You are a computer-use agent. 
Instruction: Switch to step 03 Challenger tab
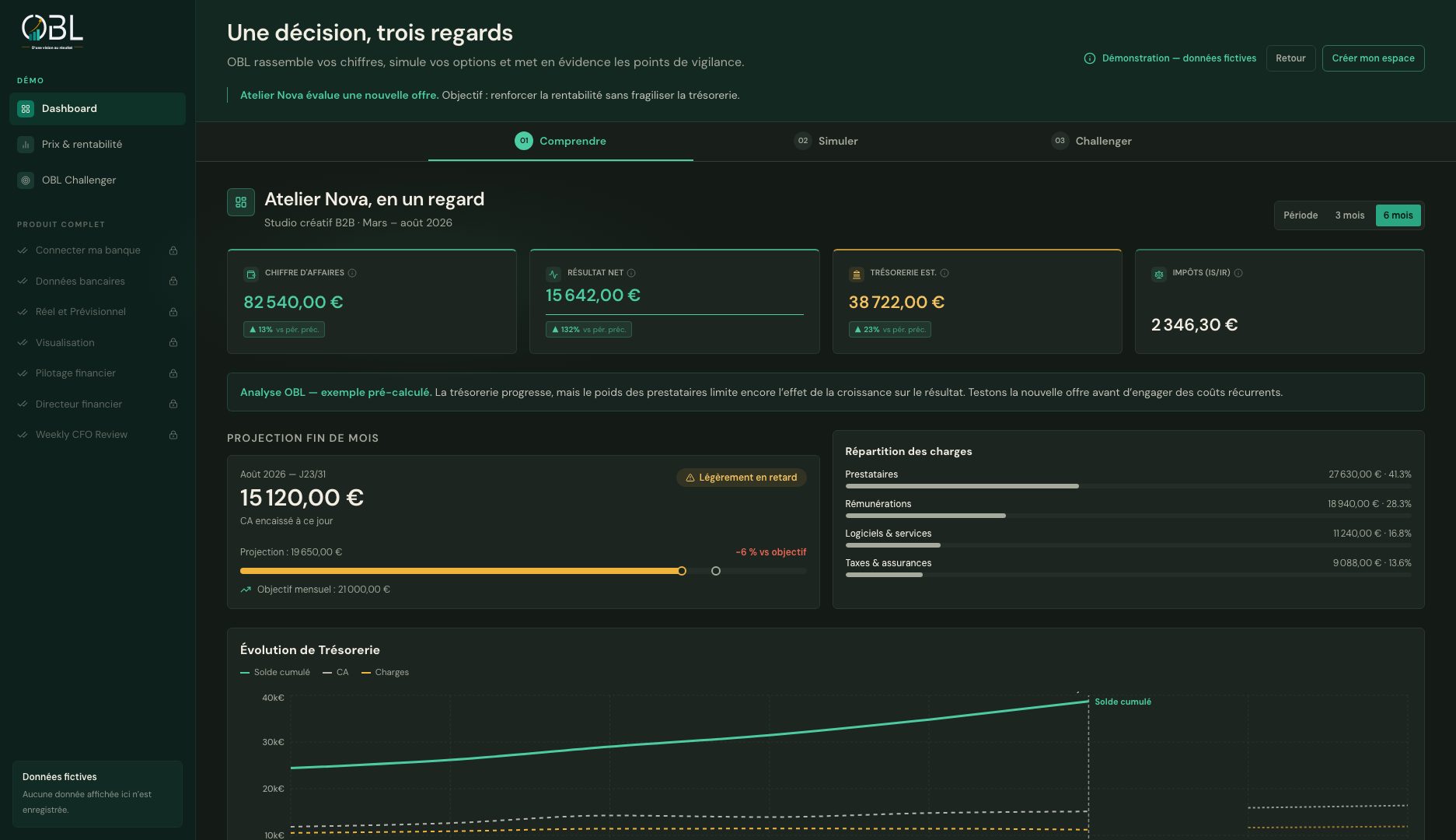point(1091,141)
